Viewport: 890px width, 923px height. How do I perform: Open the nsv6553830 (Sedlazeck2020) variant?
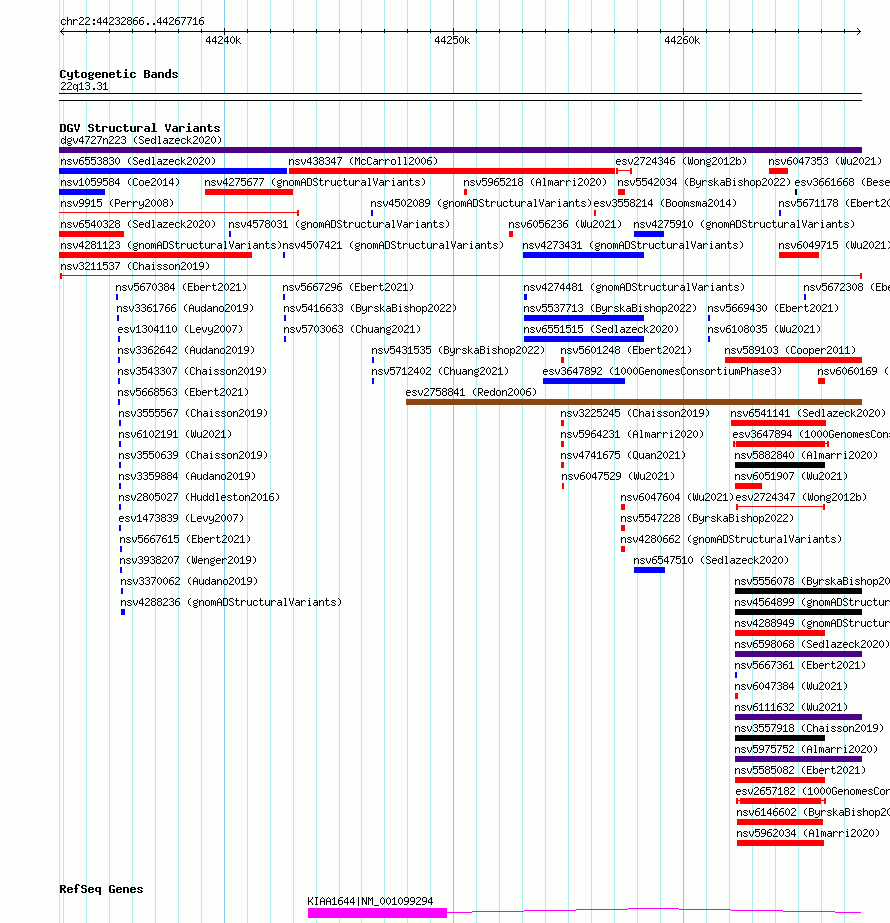tap(138, 161)
